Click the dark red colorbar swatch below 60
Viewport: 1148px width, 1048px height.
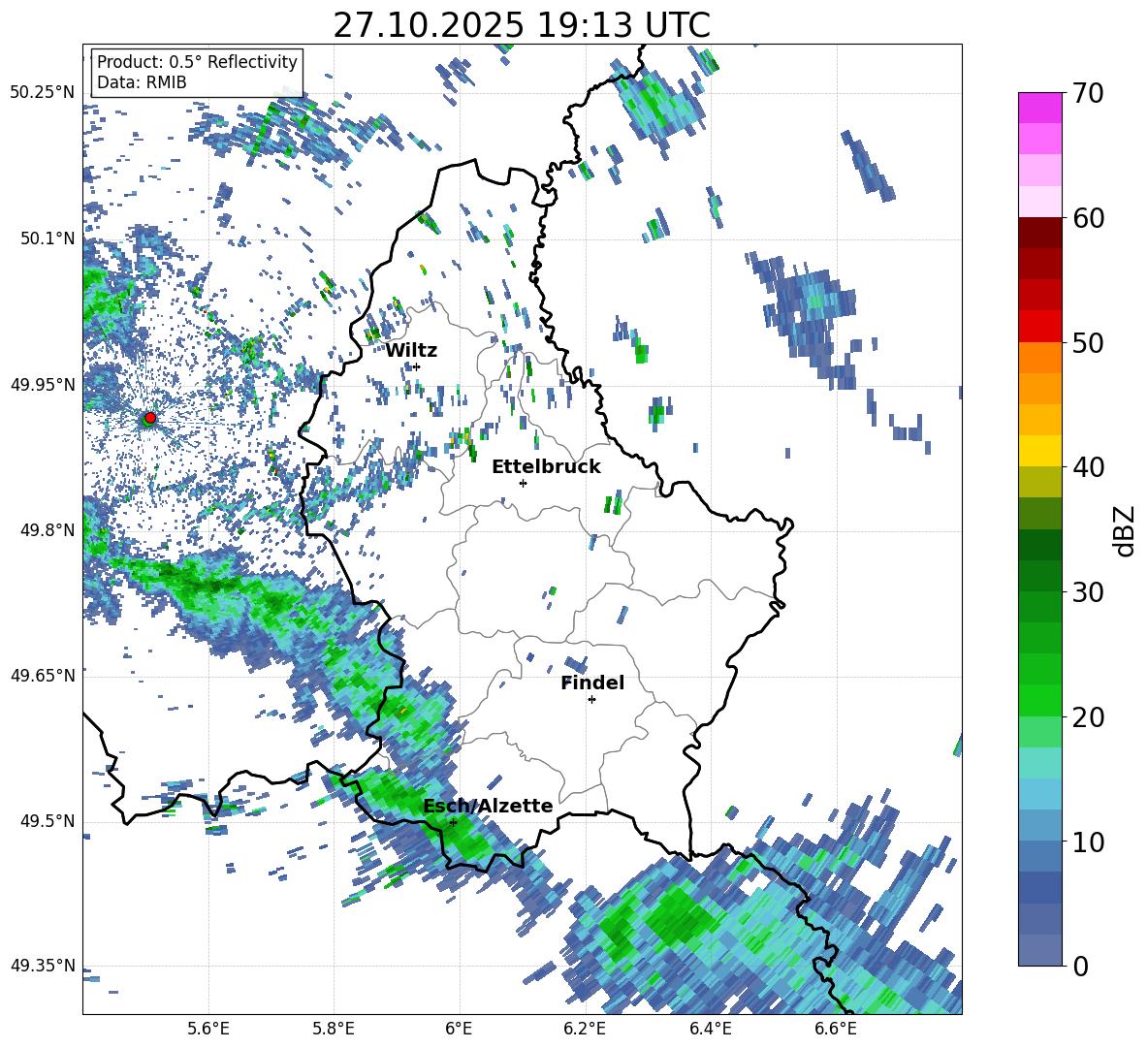[x=1039, y=233]
